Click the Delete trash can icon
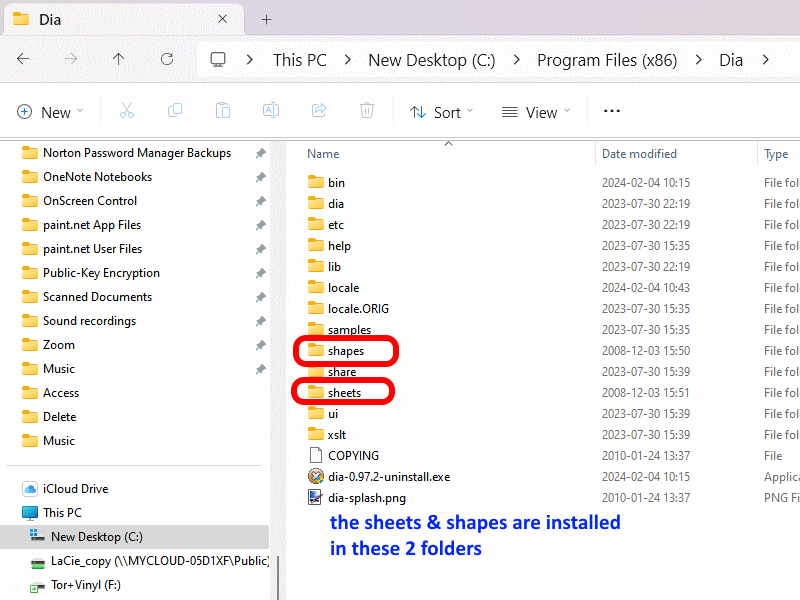Screen dimensions: 800x600 tap(367, 111)
